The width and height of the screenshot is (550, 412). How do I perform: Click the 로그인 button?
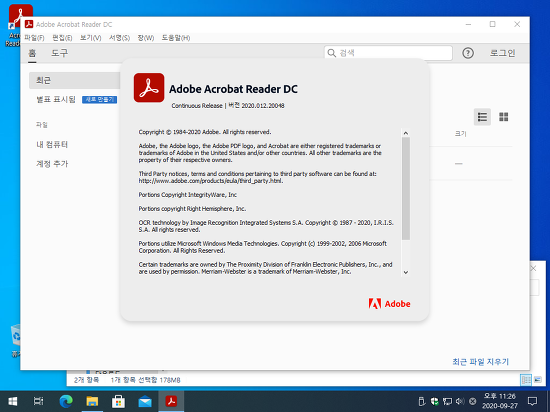tap(502, 53)
